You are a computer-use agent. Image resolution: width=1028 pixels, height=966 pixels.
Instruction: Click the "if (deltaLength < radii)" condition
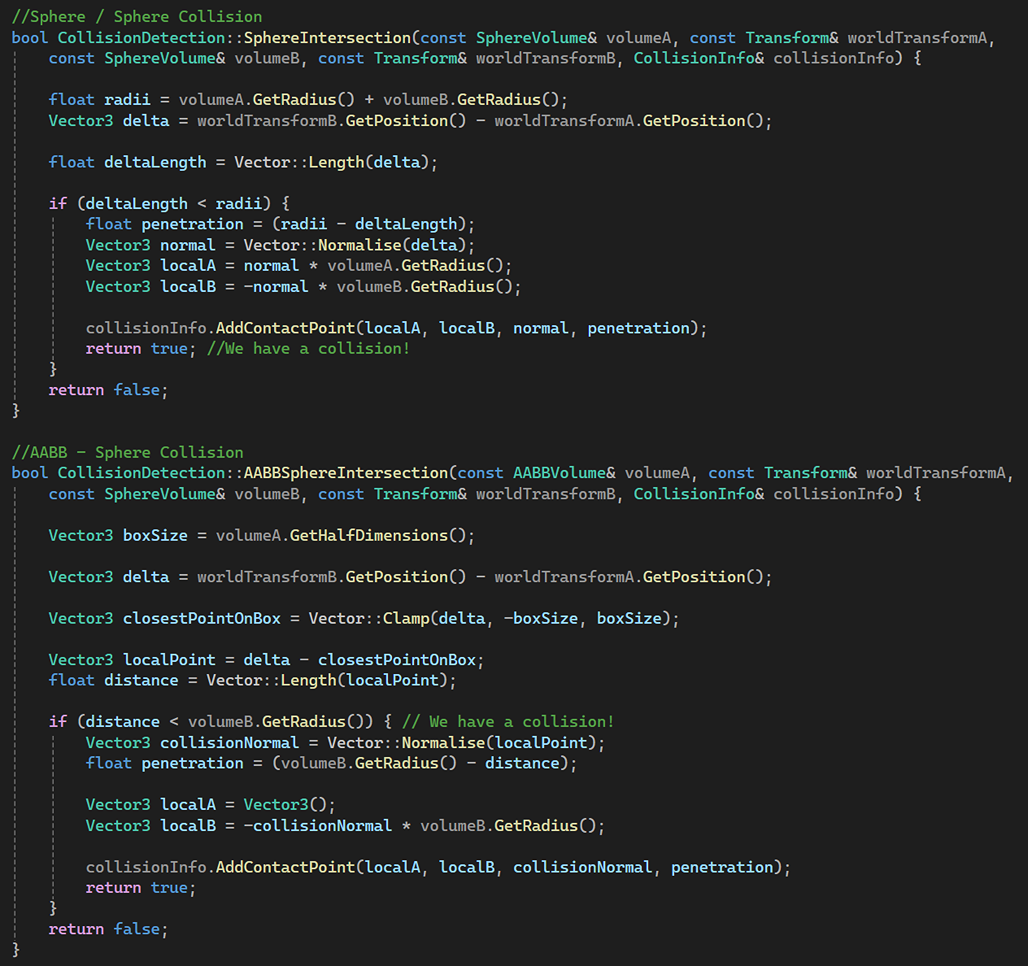click(160, 203)
